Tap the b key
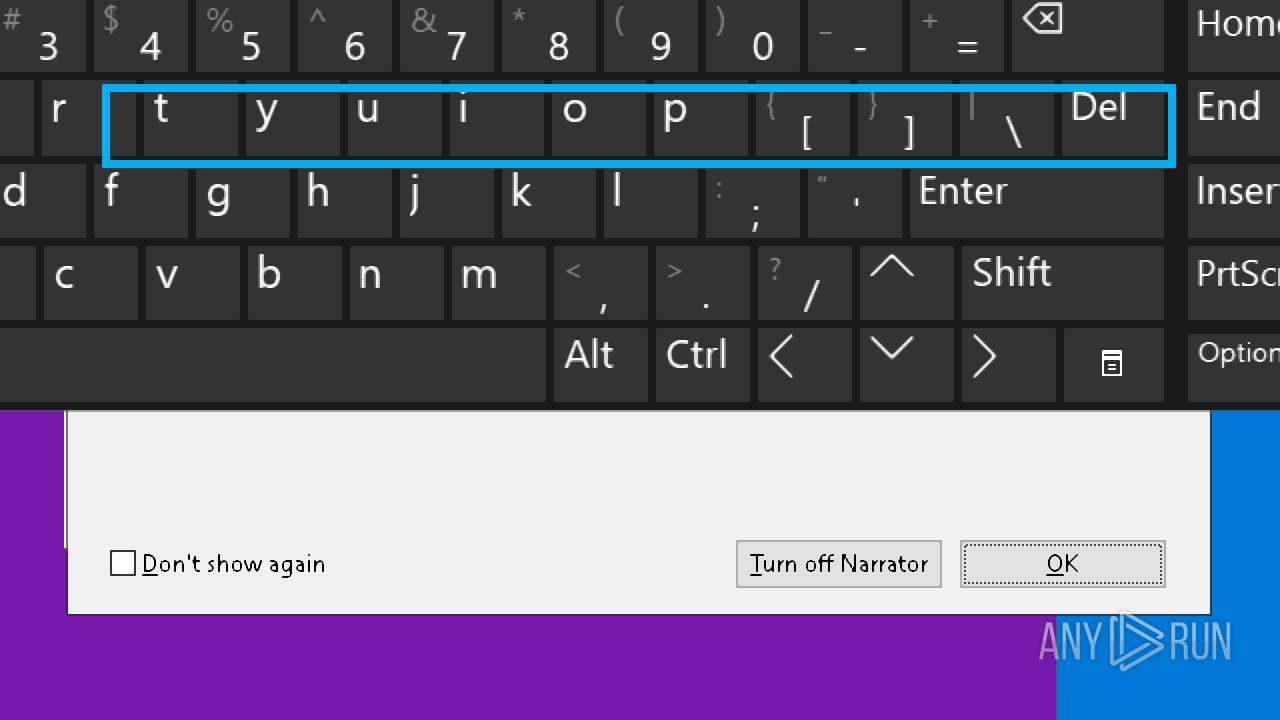This screenshot has width=1280, height=720. (x=293, y=283)
